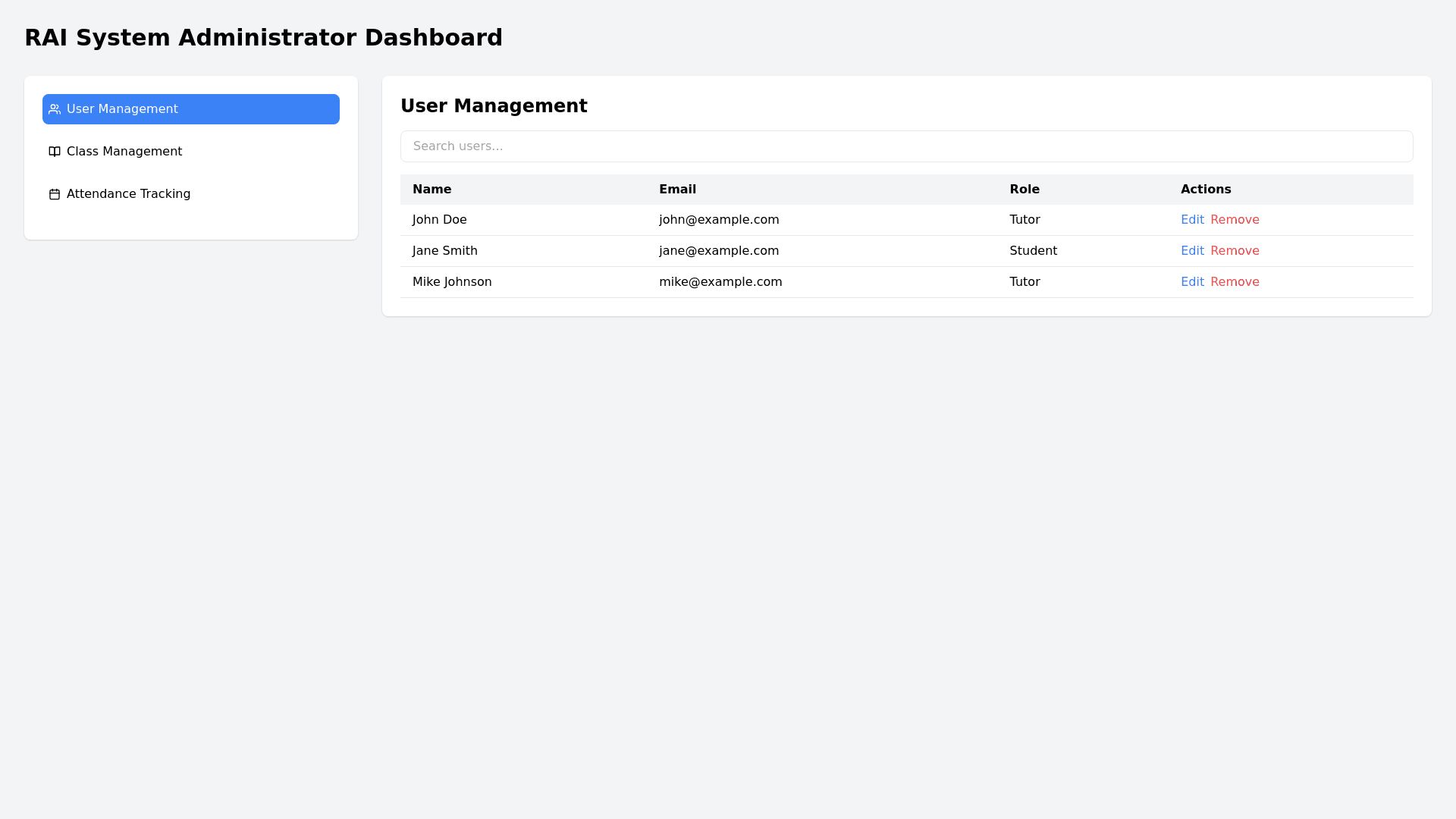1456x819 pixels.
Task: Focus the Search users input field
Action: (906, 146)
